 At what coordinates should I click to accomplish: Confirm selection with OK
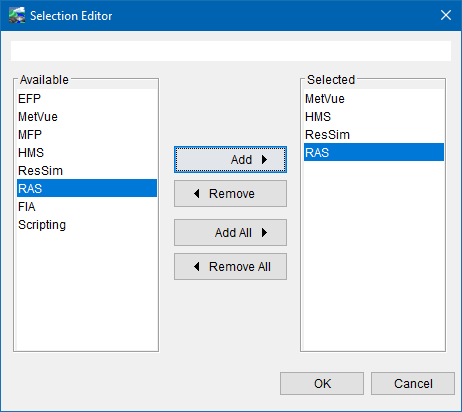(x=322, y=384)
